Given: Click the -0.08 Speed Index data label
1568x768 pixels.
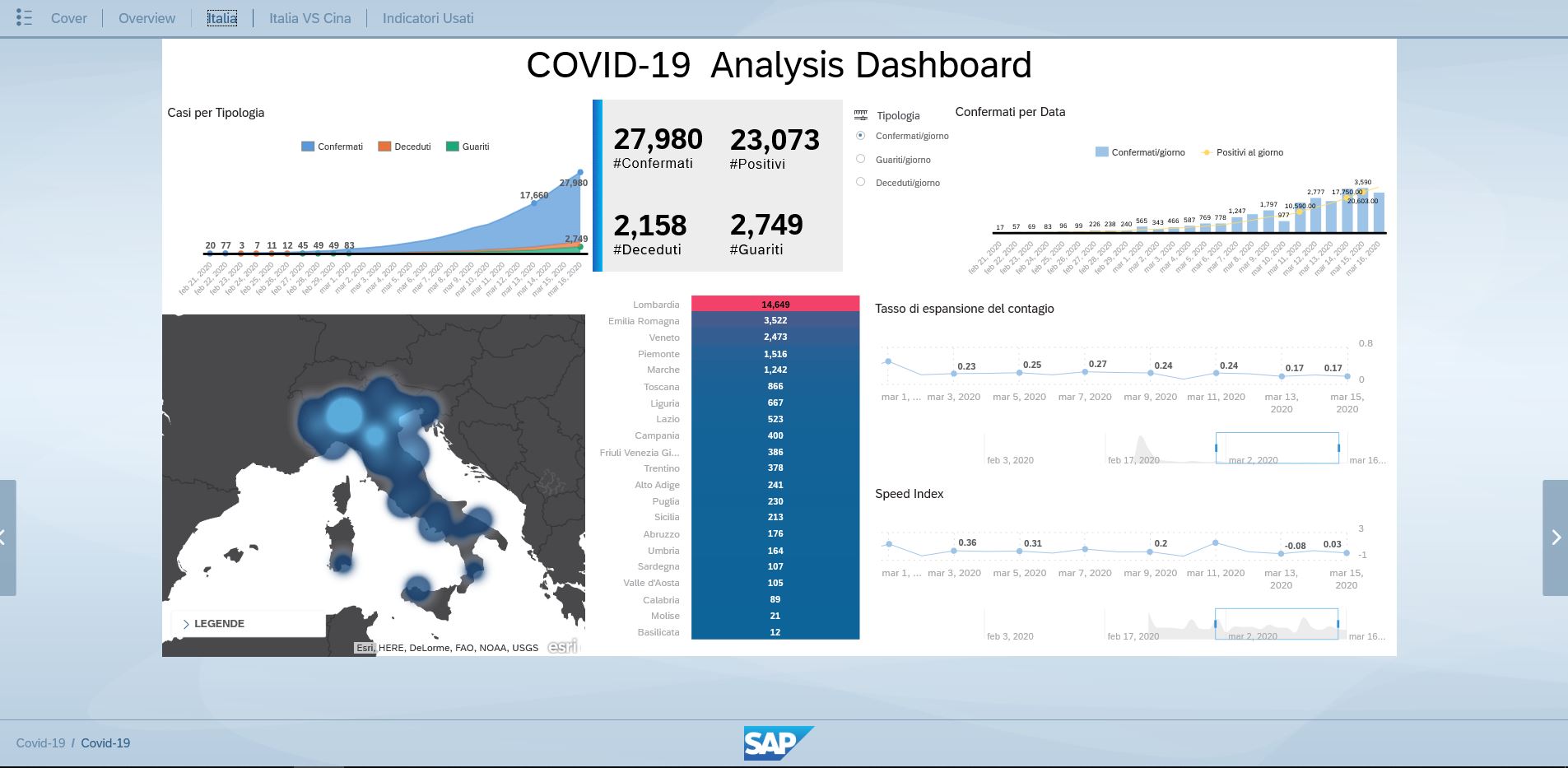Looking at the screenshot, I should 1295,546.
